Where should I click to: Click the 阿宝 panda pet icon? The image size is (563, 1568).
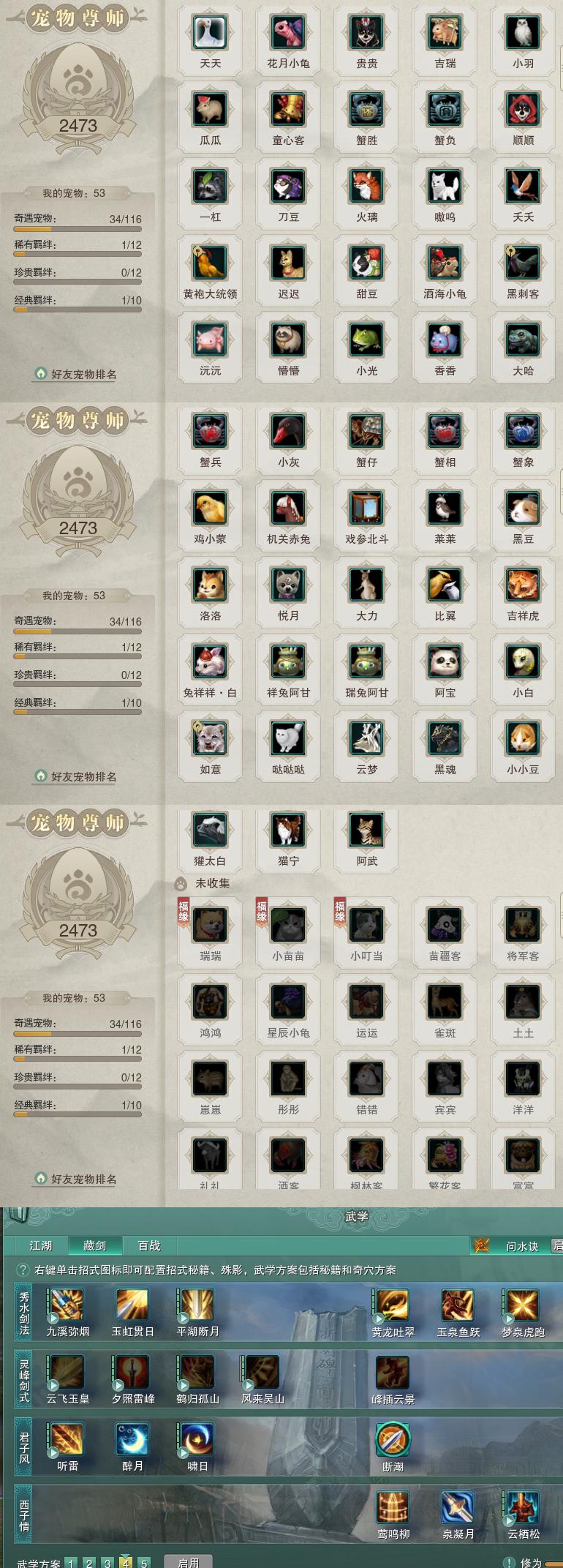(445, 661)
